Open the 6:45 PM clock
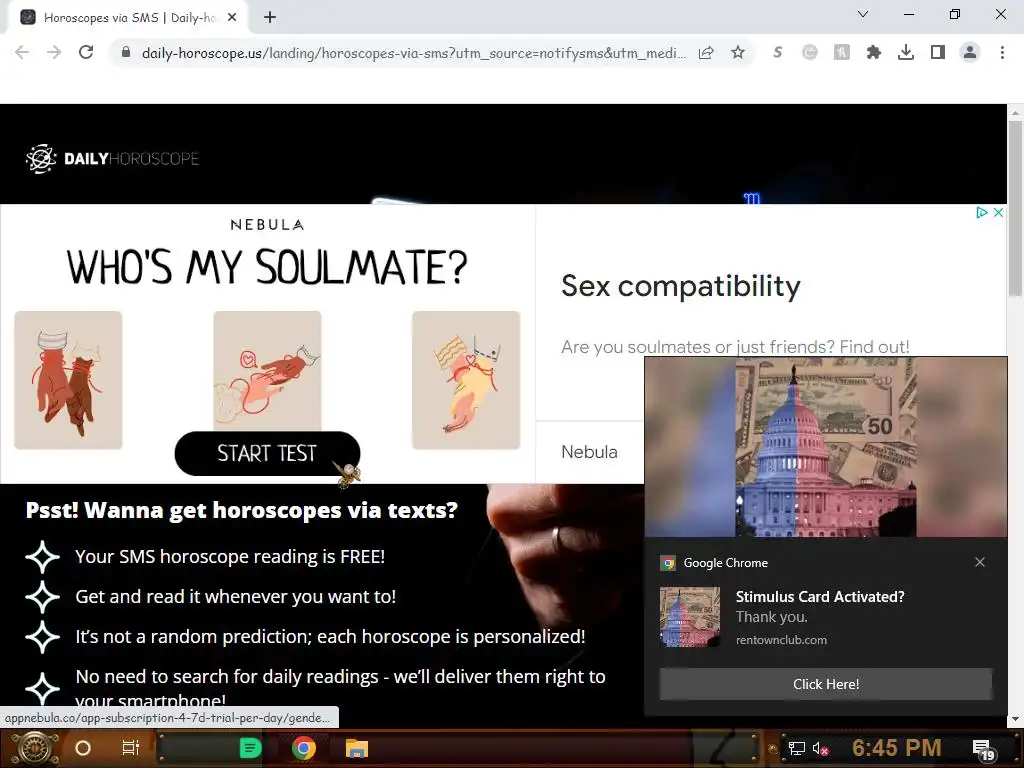Image resolution: width=1024 pixels, height=768 pixels. pos(897,748)
